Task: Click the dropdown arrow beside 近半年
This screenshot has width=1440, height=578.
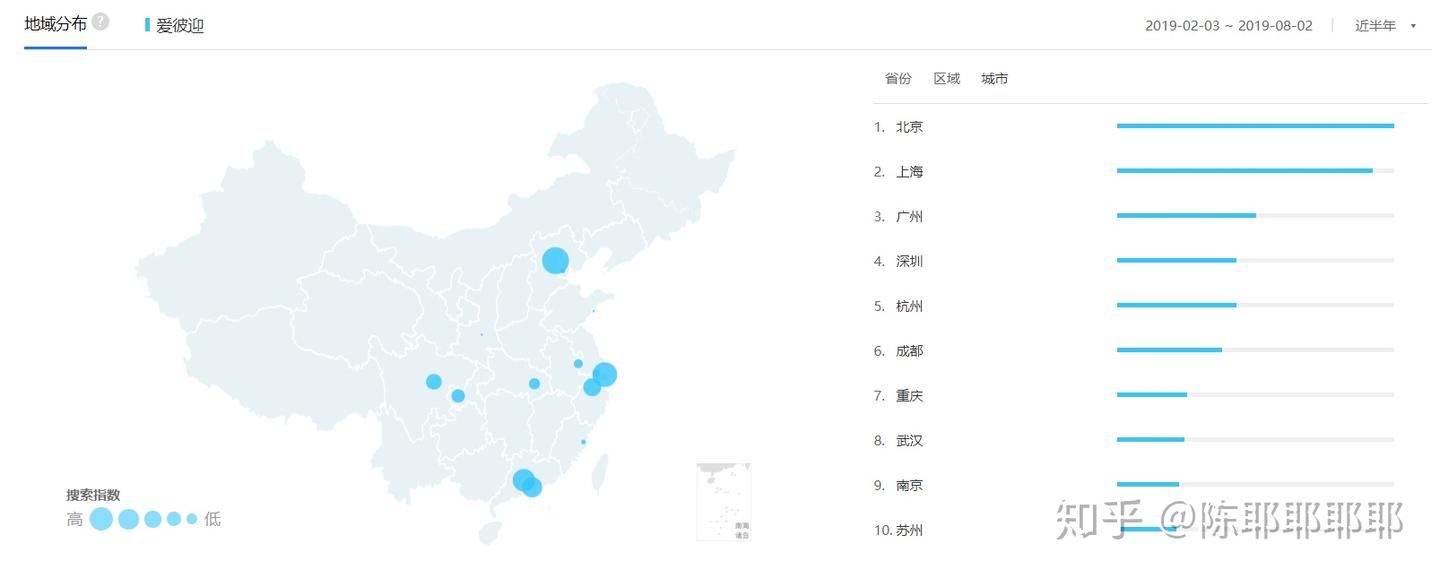Action: point(1413,26)
